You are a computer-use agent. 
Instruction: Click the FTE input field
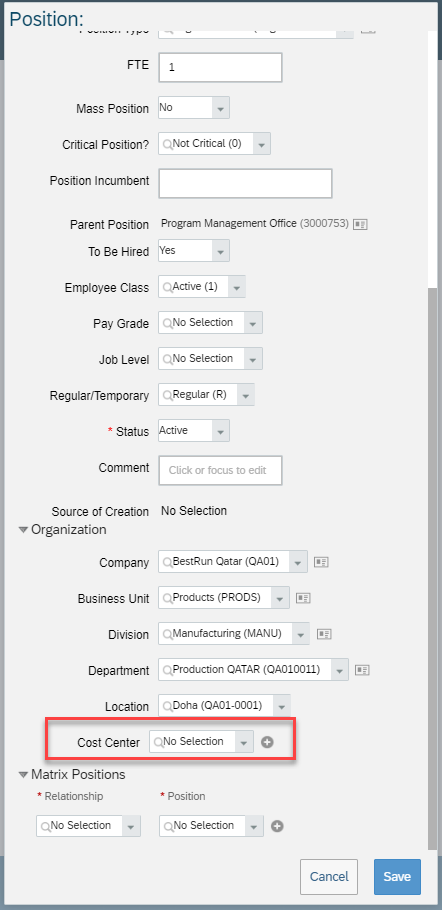pyautogui.click(x=220, y=67)
